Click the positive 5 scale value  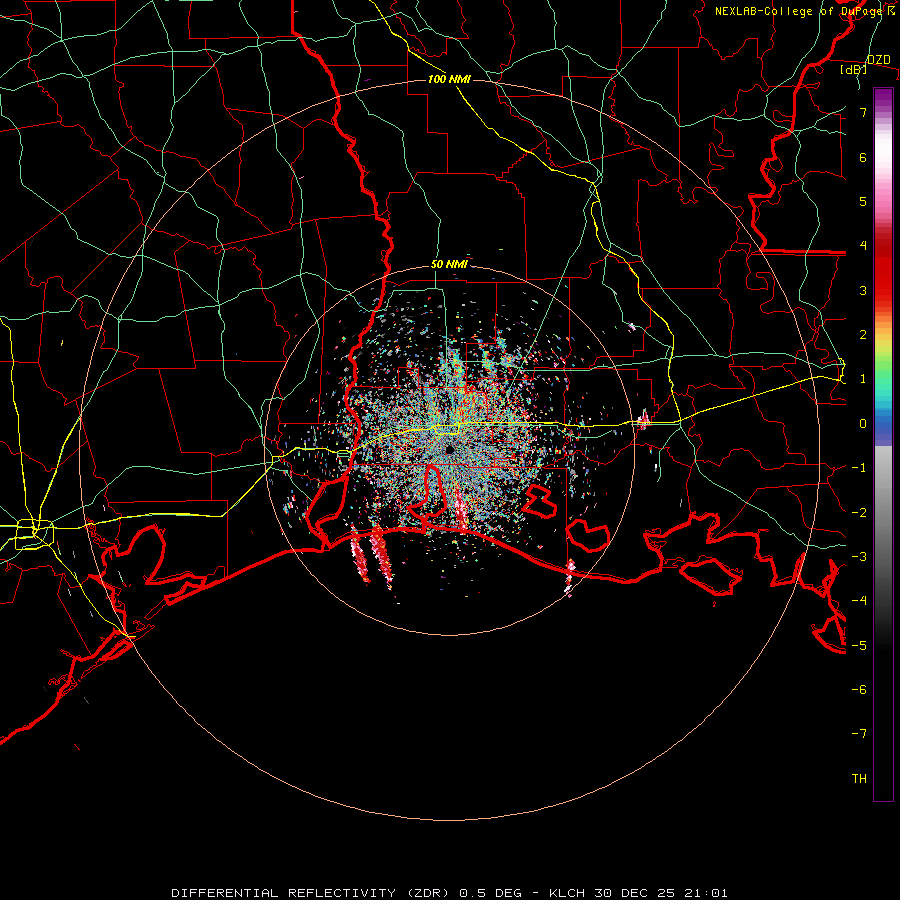coord(863,201)
